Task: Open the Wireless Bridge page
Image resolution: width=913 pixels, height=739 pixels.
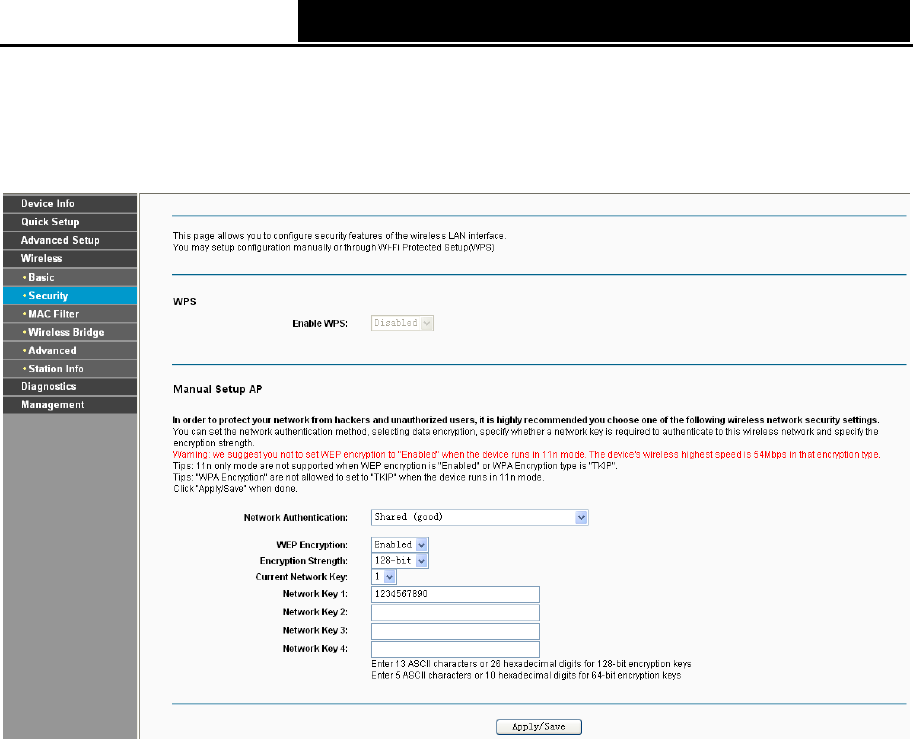Action: [70, 332]
